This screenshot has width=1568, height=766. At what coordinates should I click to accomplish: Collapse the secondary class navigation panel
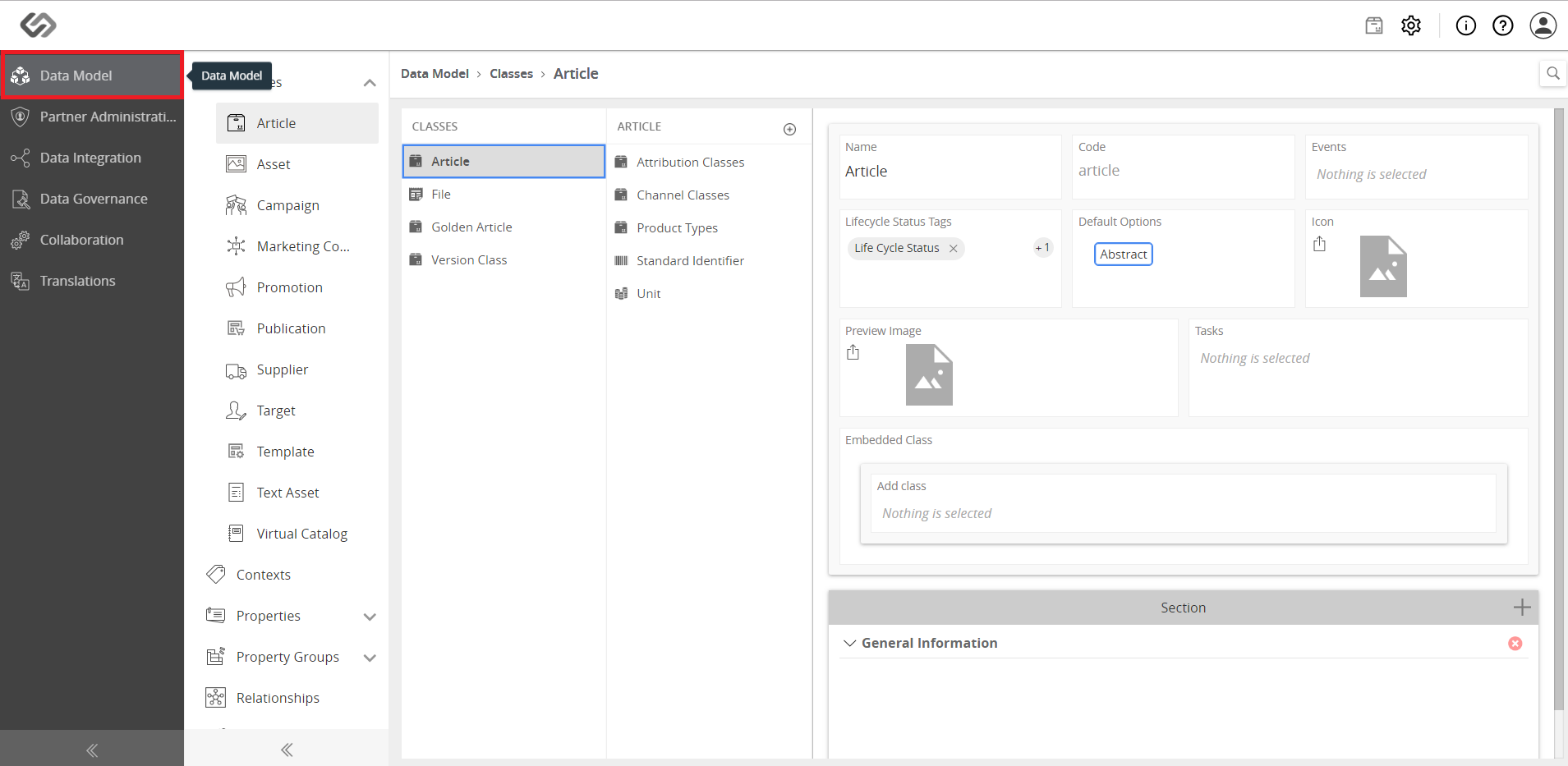click(x=287, y=750)
